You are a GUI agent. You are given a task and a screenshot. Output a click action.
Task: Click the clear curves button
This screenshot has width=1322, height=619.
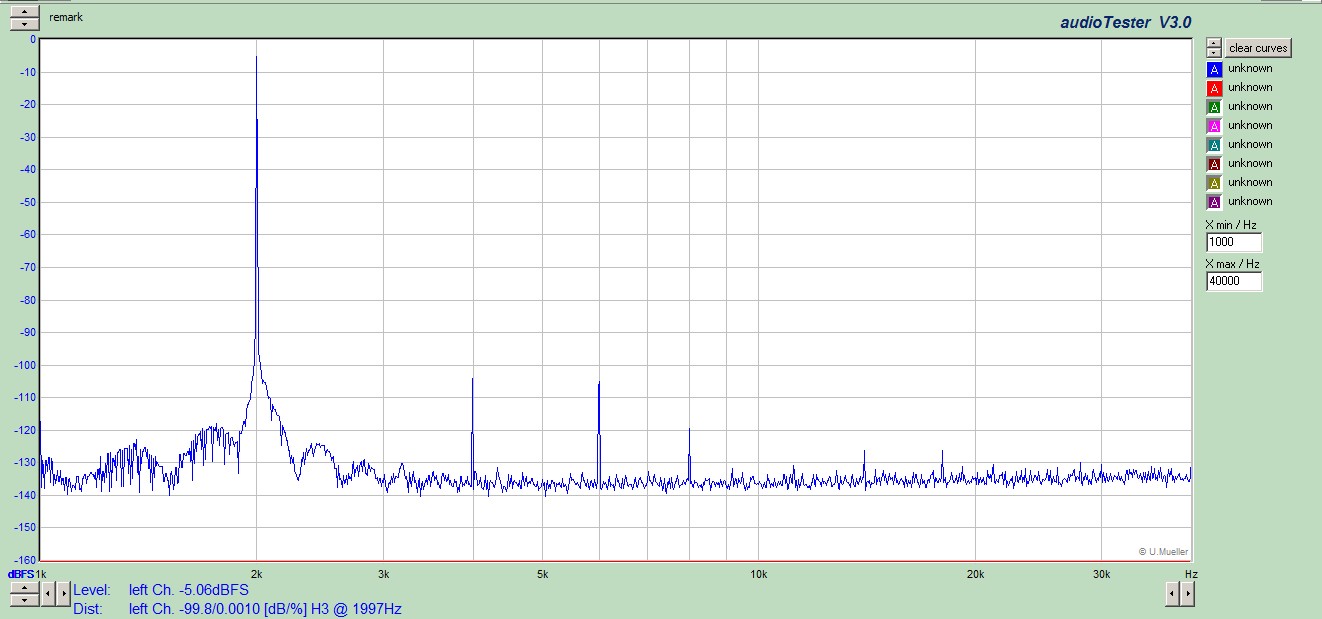pos(1258,48)
